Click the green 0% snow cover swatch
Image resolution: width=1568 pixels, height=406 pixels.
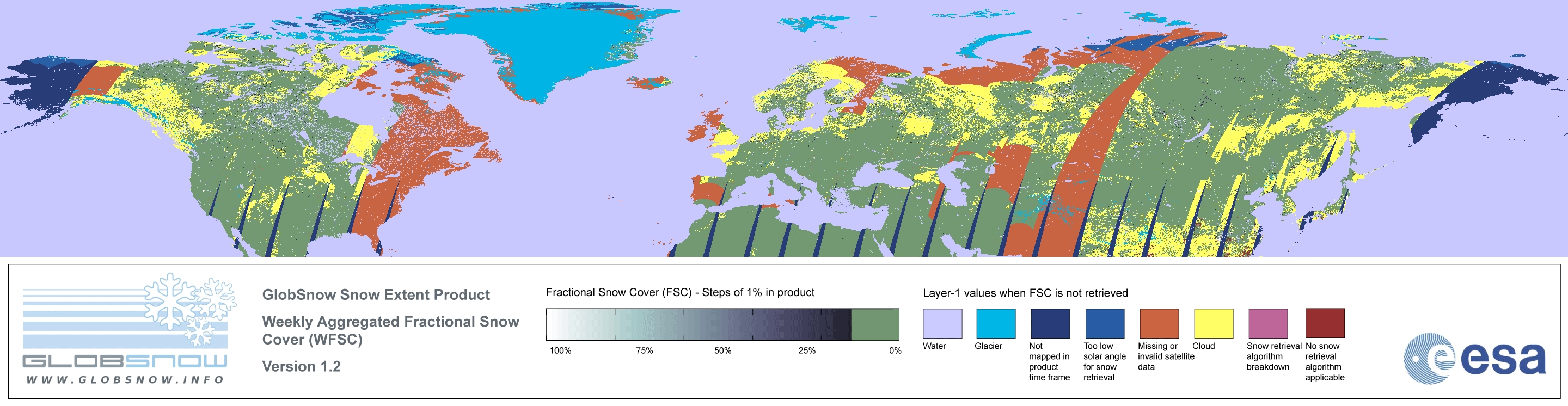(x=875, y=324)
